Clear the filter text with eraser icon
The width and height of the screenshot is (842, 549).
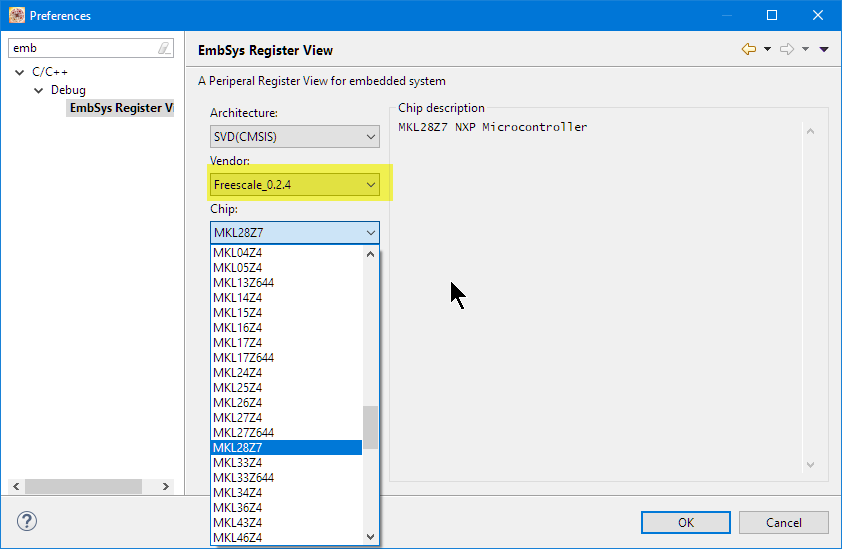164,48
